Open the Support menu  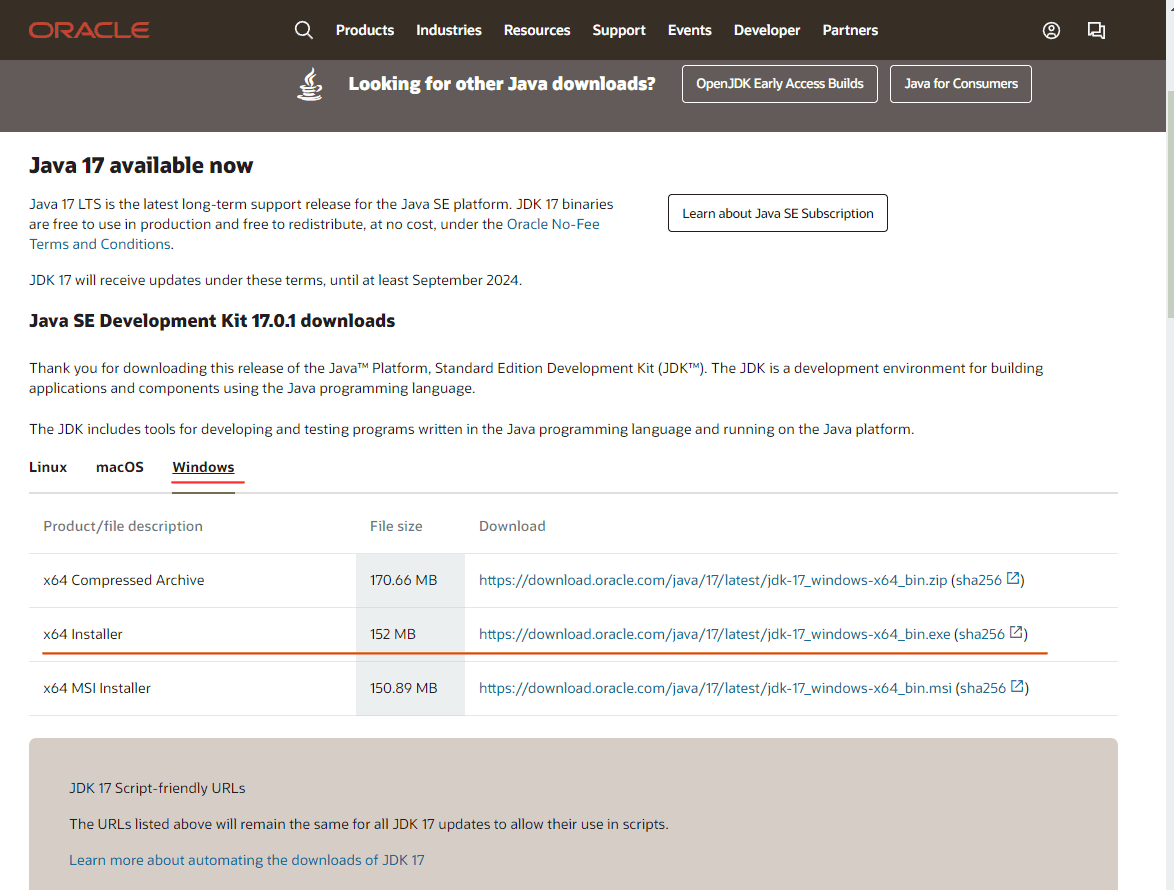pyautogui.click(x=618, y=30)
